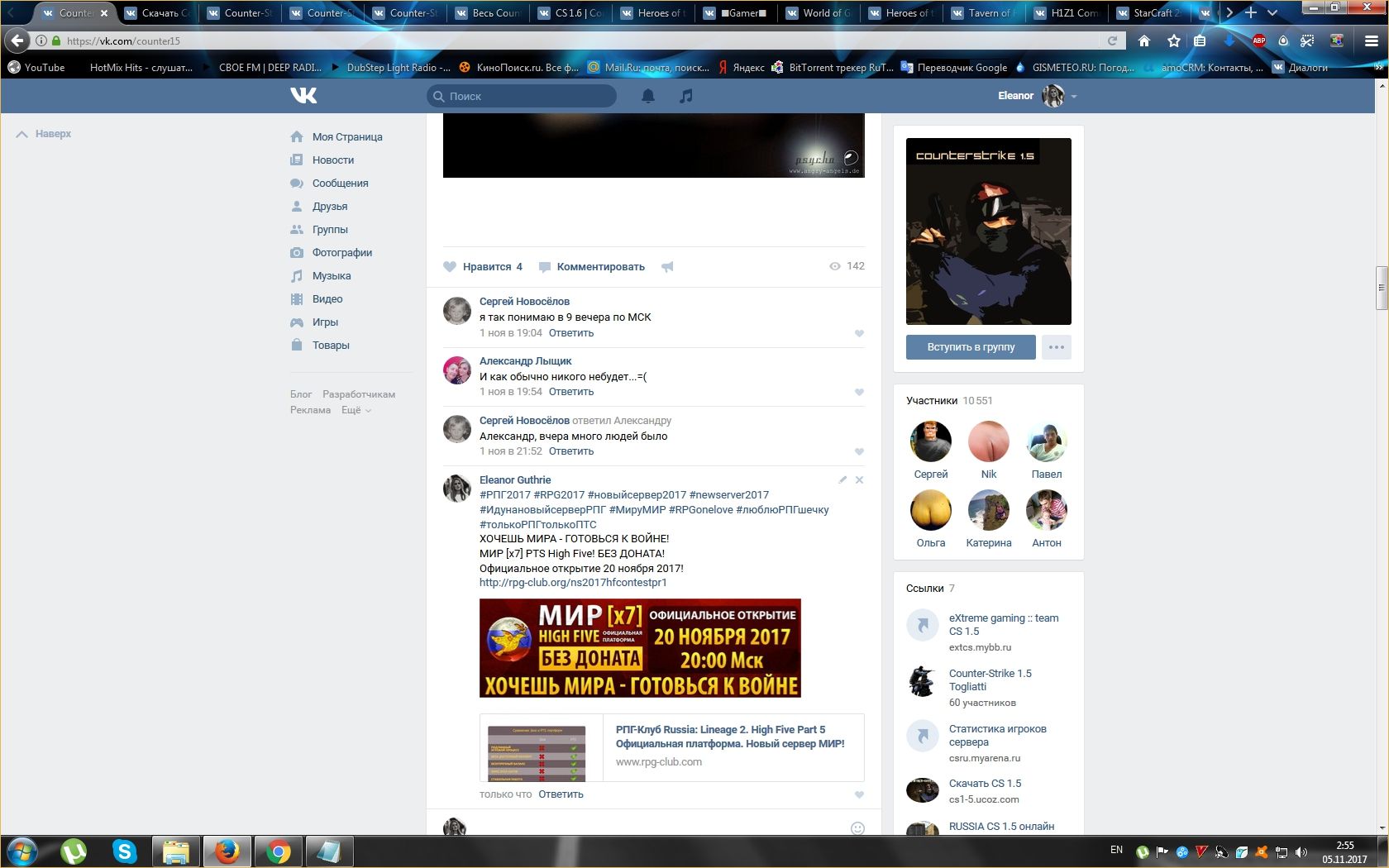
Task: Like Сергей Новосёлов's first comment heart
Action: coord(859,334)
